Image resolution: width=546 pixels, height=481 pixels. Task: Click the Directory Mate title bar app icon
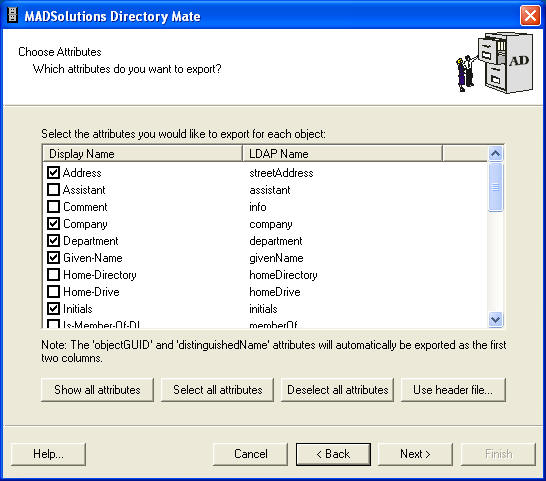[x=13, y=16]
